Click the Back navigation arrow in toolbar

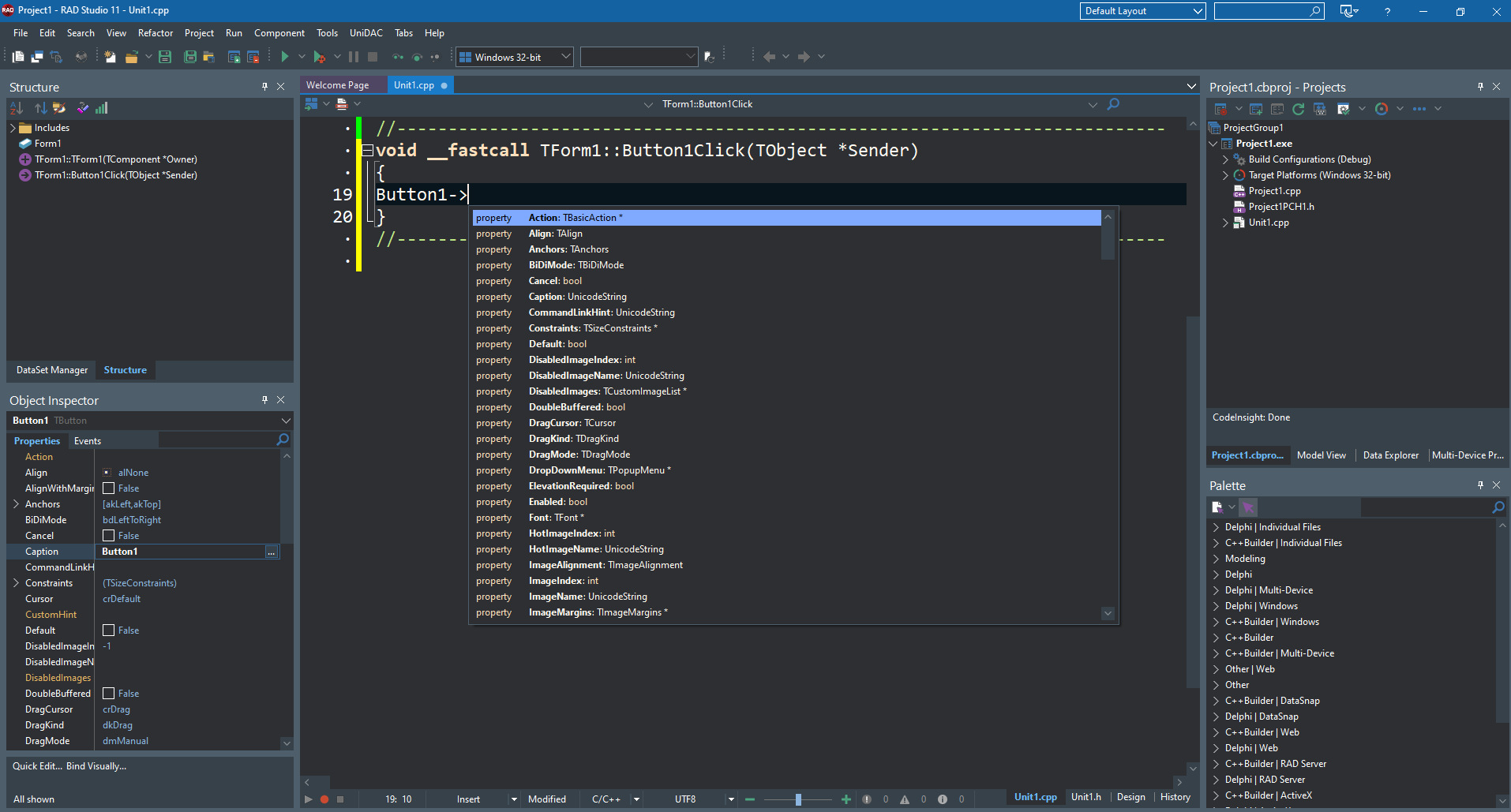[769, 57]
